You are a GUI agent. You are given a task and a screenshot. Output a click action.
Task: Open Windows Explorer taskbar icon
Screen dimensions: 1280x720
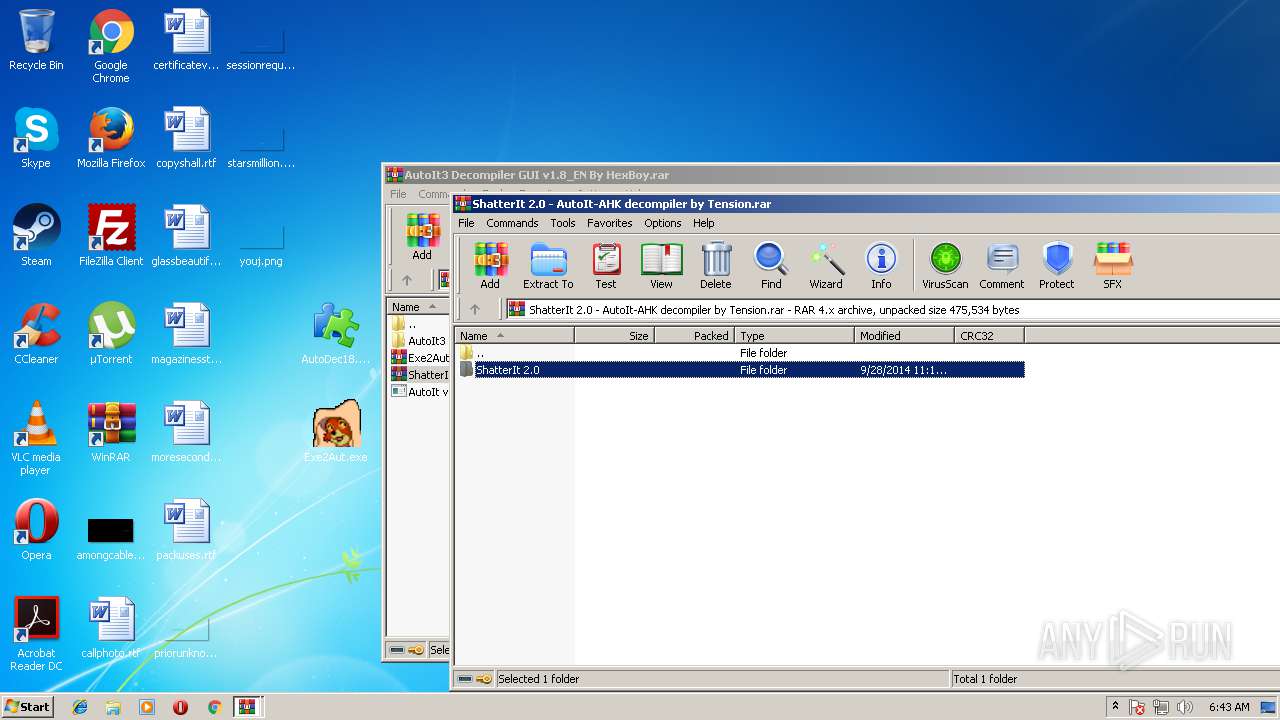(113, 707)
